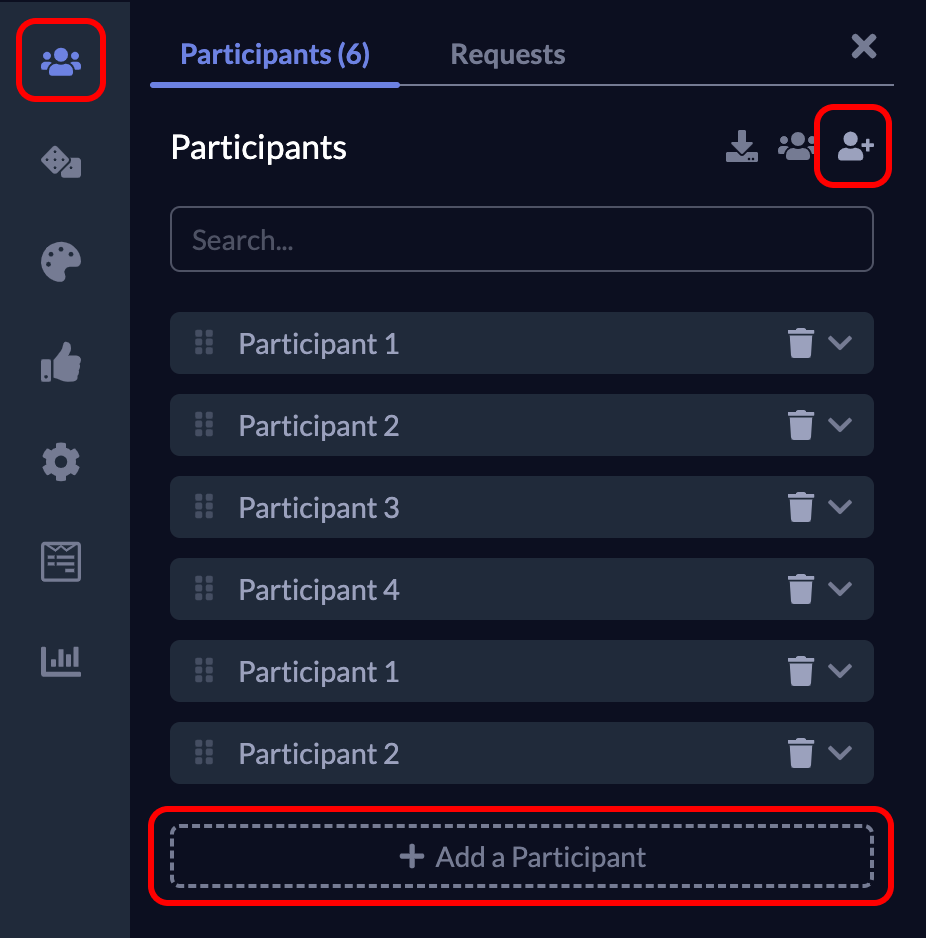Click Participant 2's drag handle
This screenshot has height=938, width=926.
tap(205, 425)
